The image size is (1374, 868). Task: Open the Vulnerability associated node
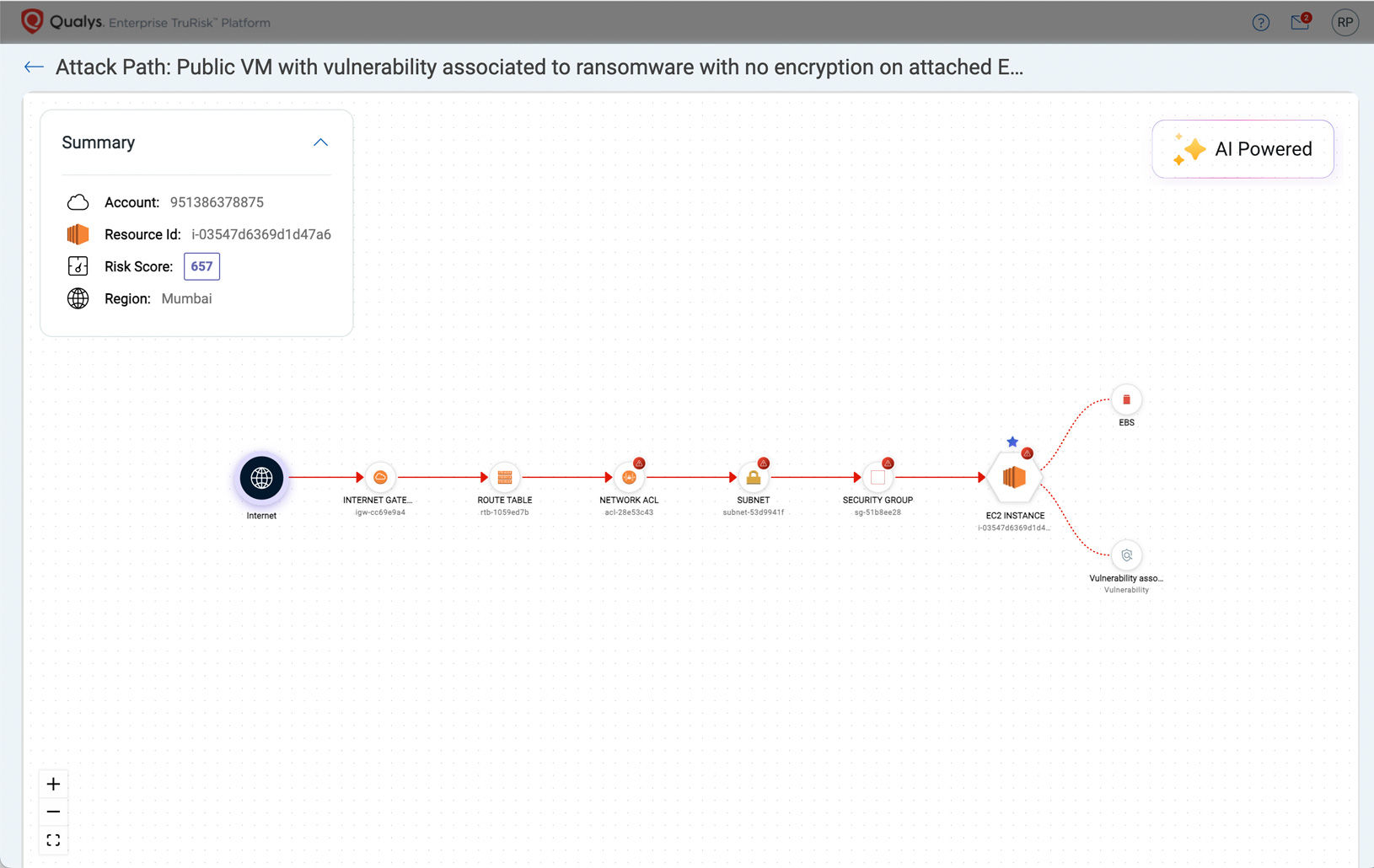(1126, 555)
